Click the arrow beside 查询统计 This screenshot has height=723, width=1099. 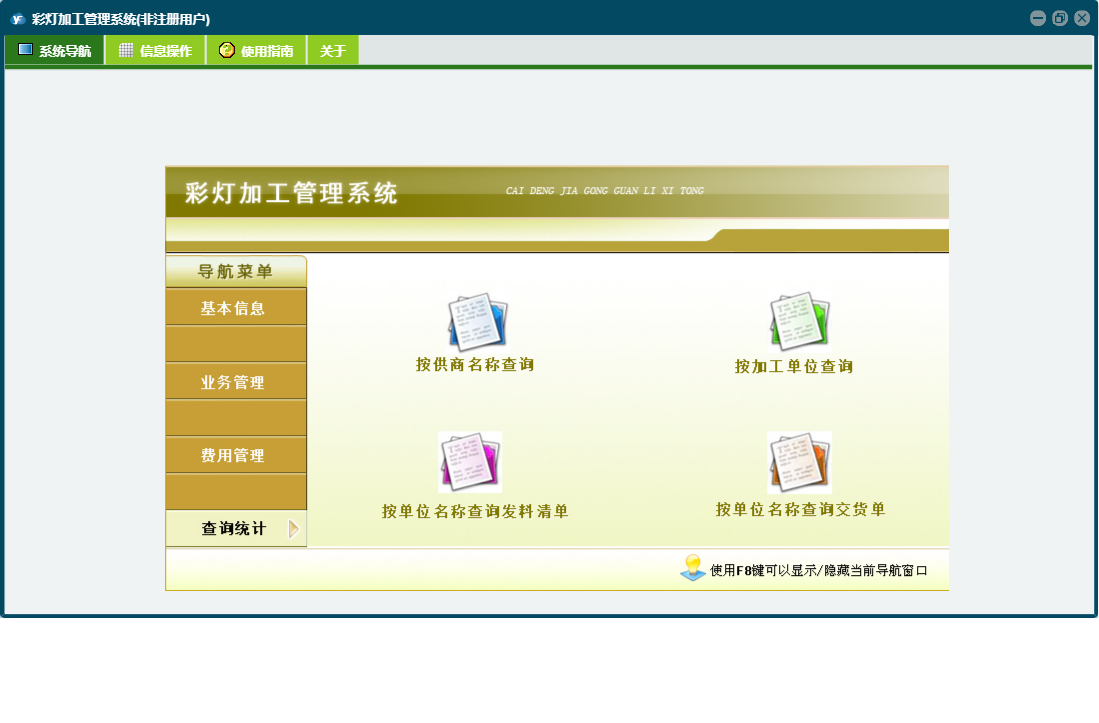pyautogui.click(x=294, y=529)
